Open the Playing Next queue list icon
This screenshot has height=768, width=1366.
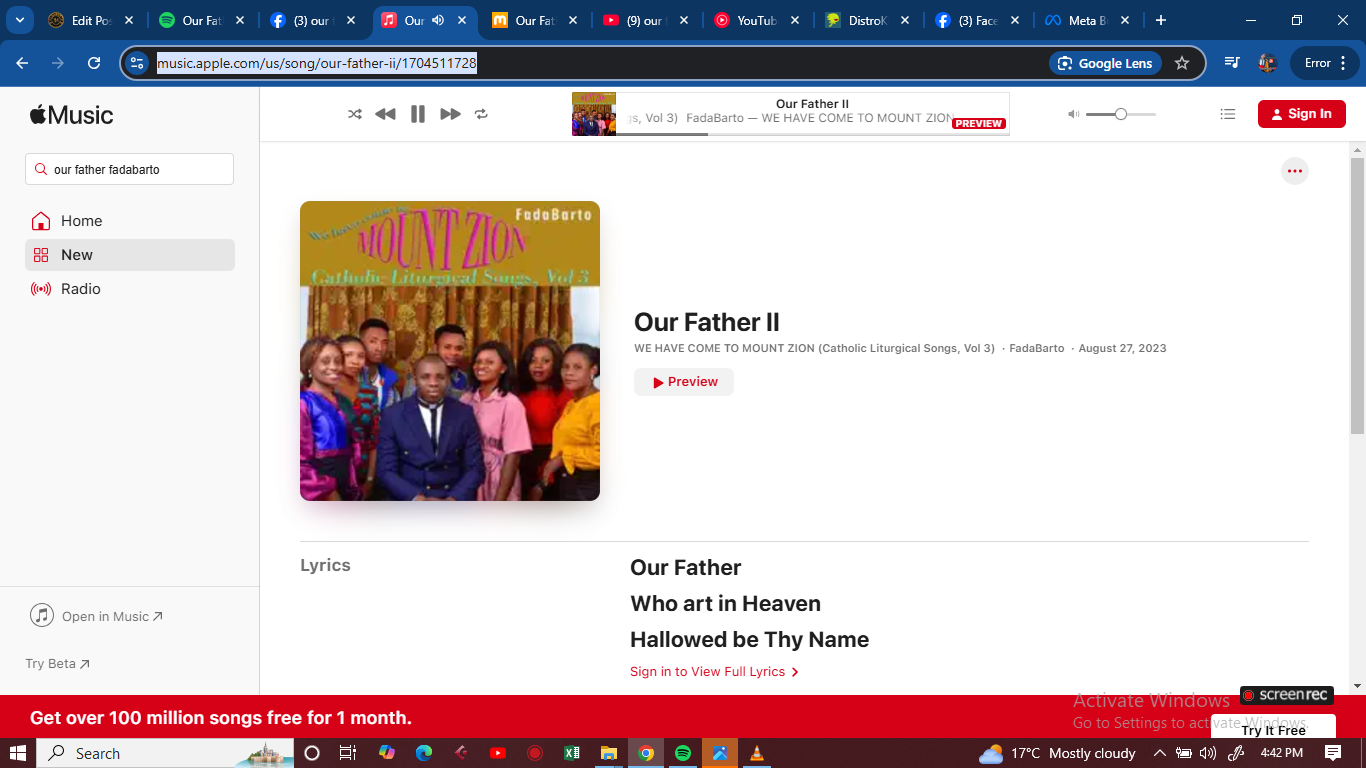click(1228, 114)
